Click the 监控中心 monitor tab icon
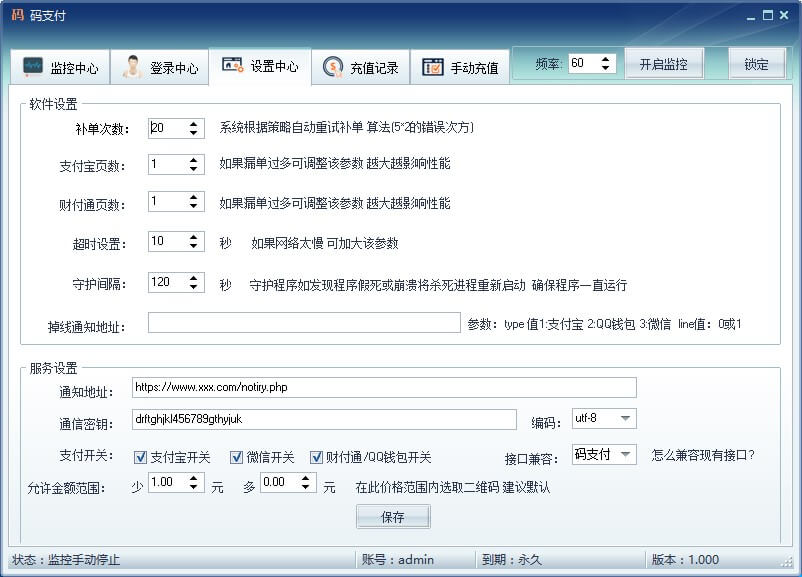This screenshot has width=802, height=577. pyautogui.click(x=33, y=68)
